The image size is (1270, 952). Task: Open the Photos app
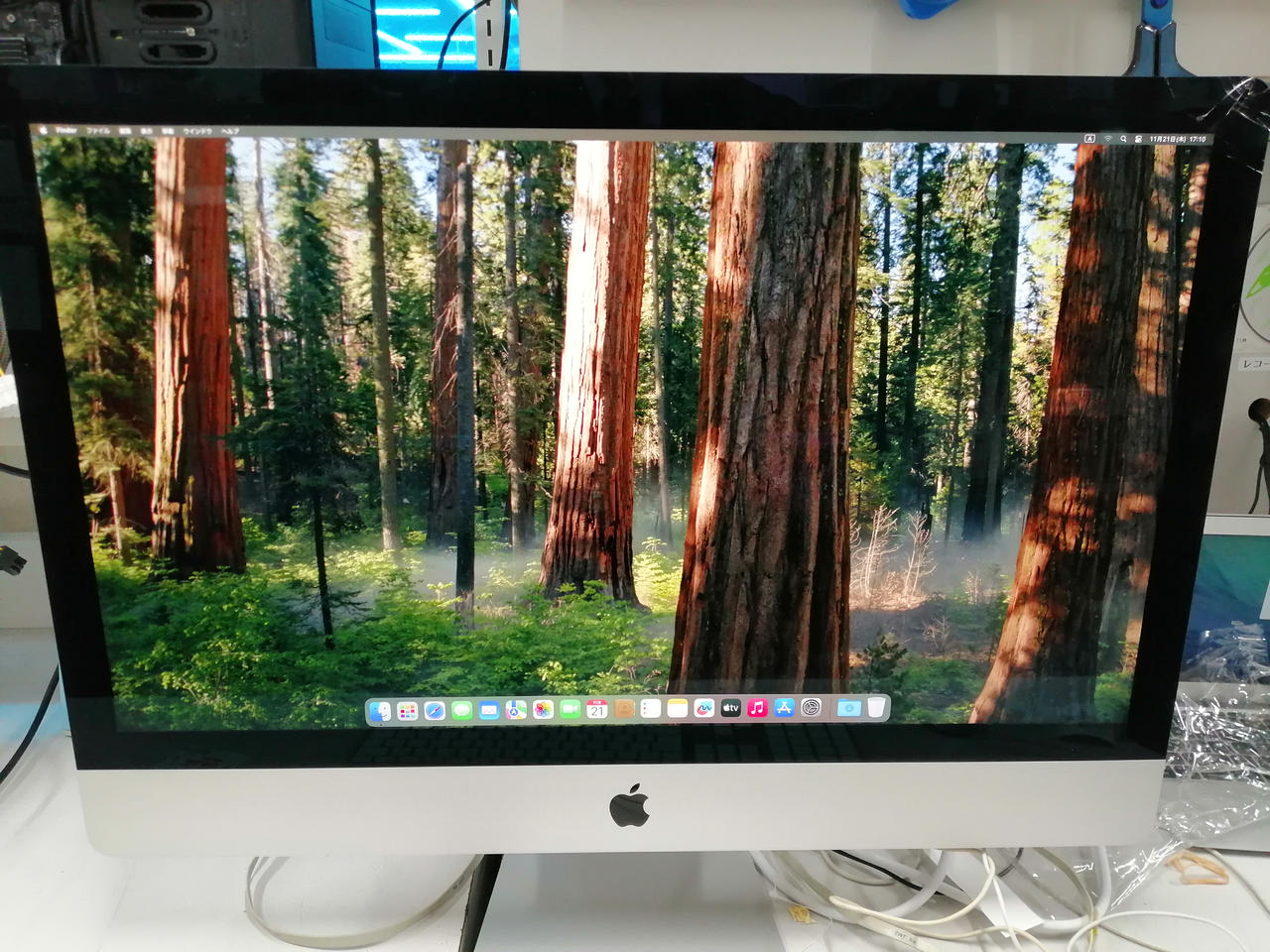click(x=542, y=712)
